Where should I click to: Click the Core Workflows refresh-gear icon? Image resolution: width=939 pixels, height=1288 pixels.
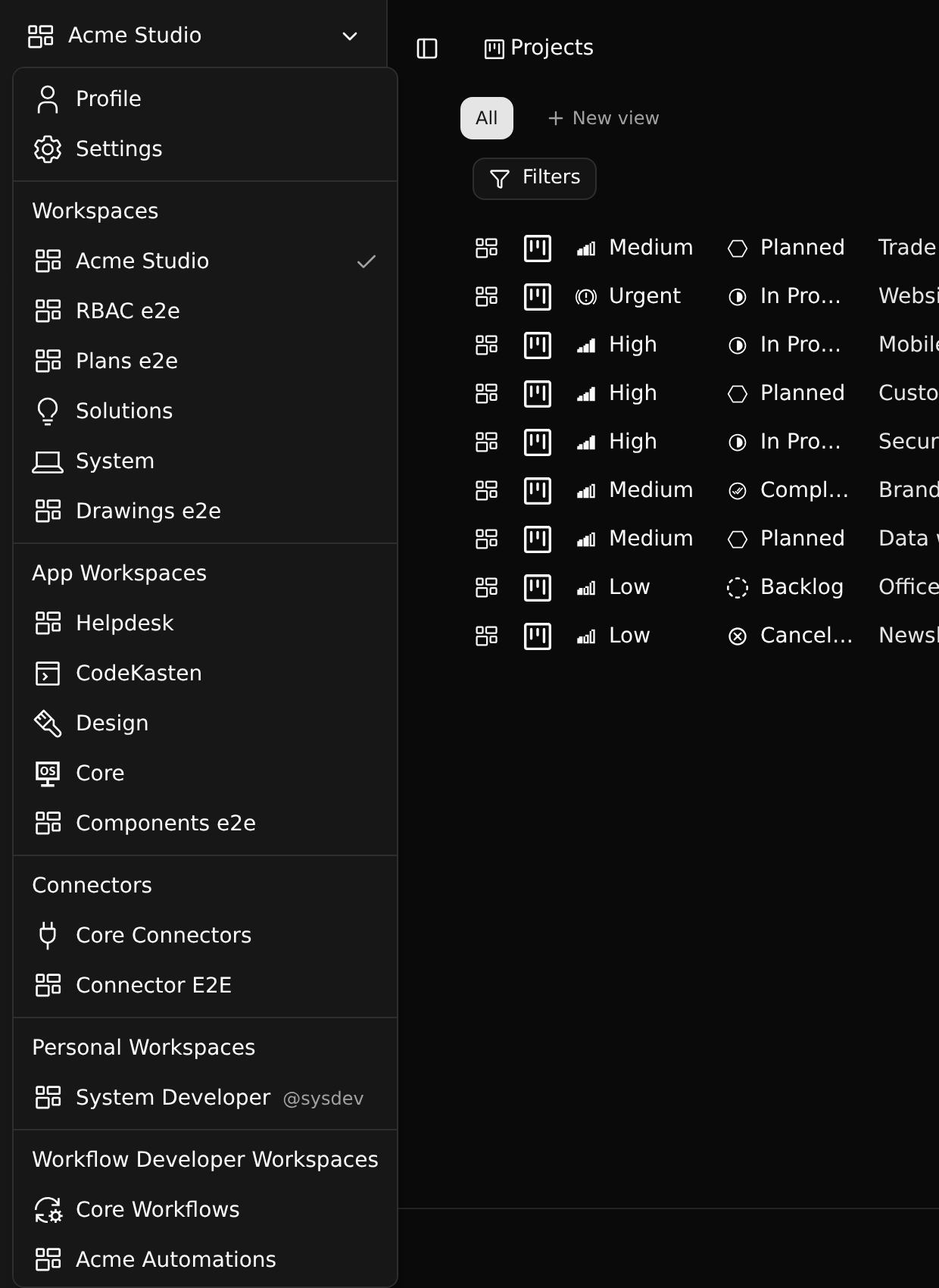click(x=48, y=1210)
